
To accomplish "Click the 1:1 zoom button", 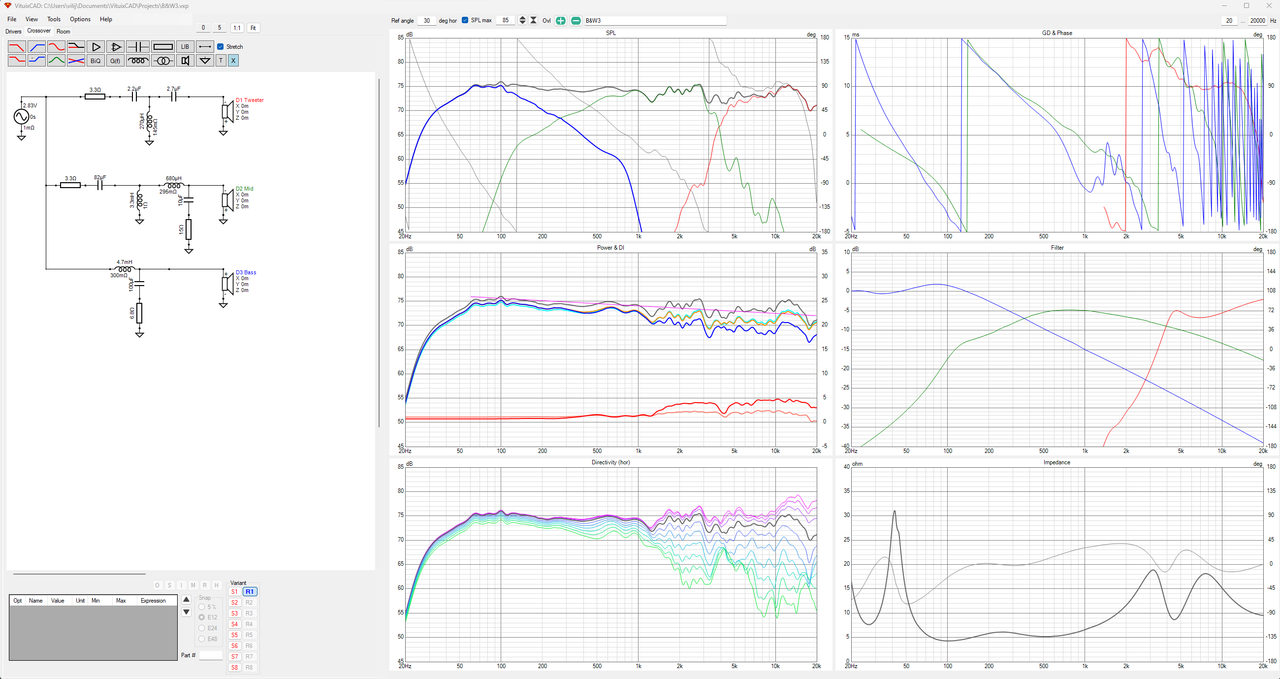I will pos(236,28).
